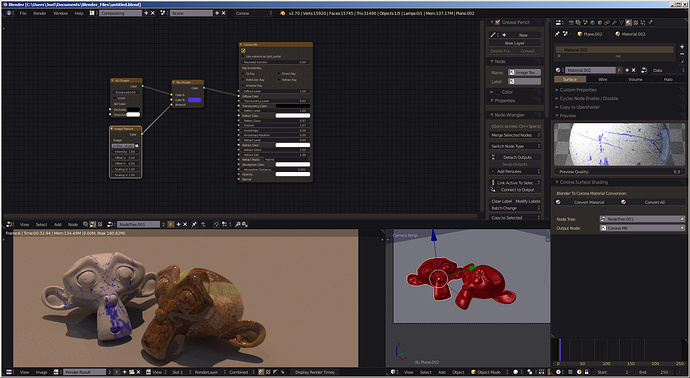Open Merge Selected Nodes dropdown
Image resolution: width=690 pixels, height=378 pixels.
(515, 135)
